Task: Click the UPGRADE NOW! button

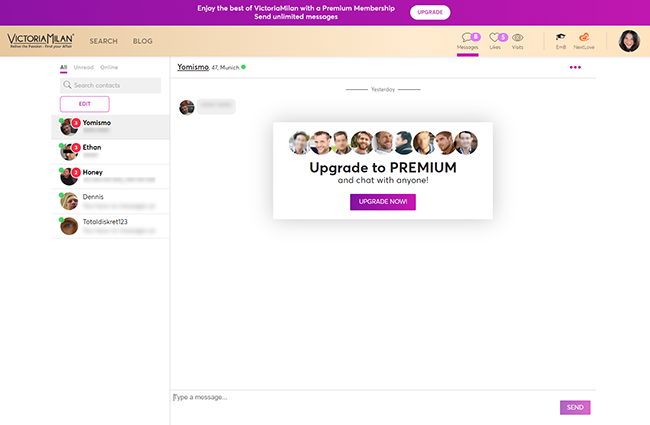Action: (x=382, y=201)
